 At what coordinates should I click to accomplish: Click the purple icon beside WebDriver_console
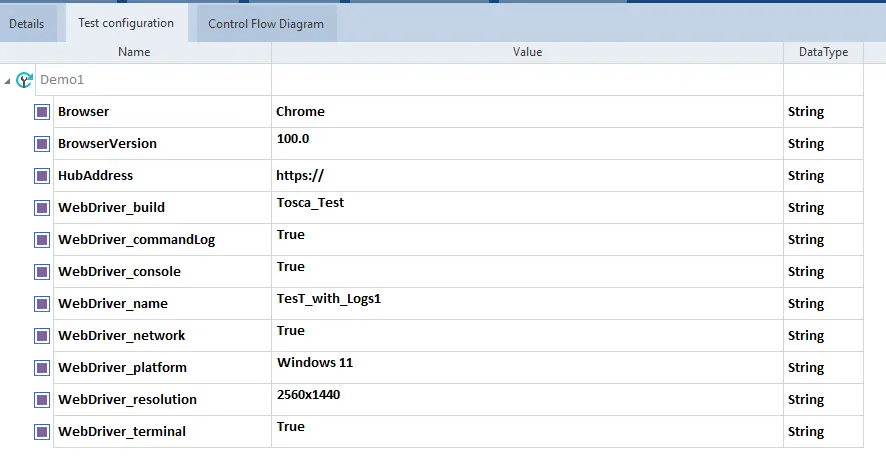pos(42,272)
